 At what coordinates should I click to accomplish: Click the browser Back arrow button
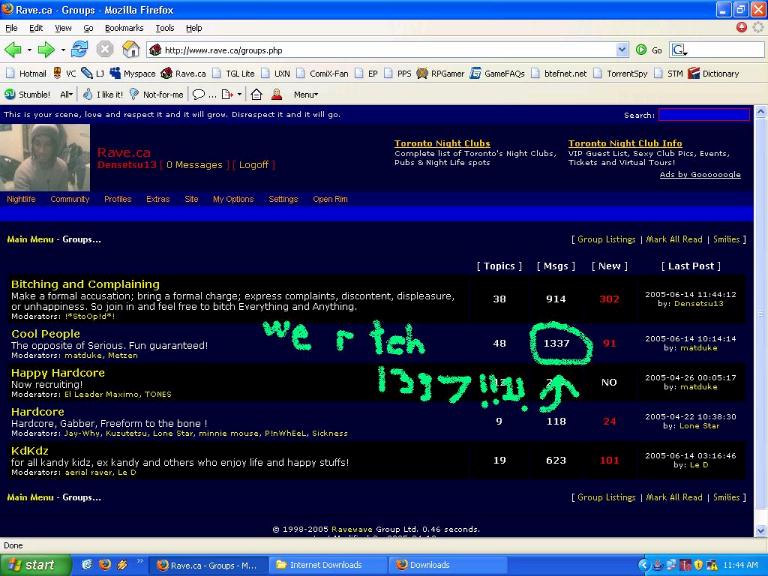[13, 49]
